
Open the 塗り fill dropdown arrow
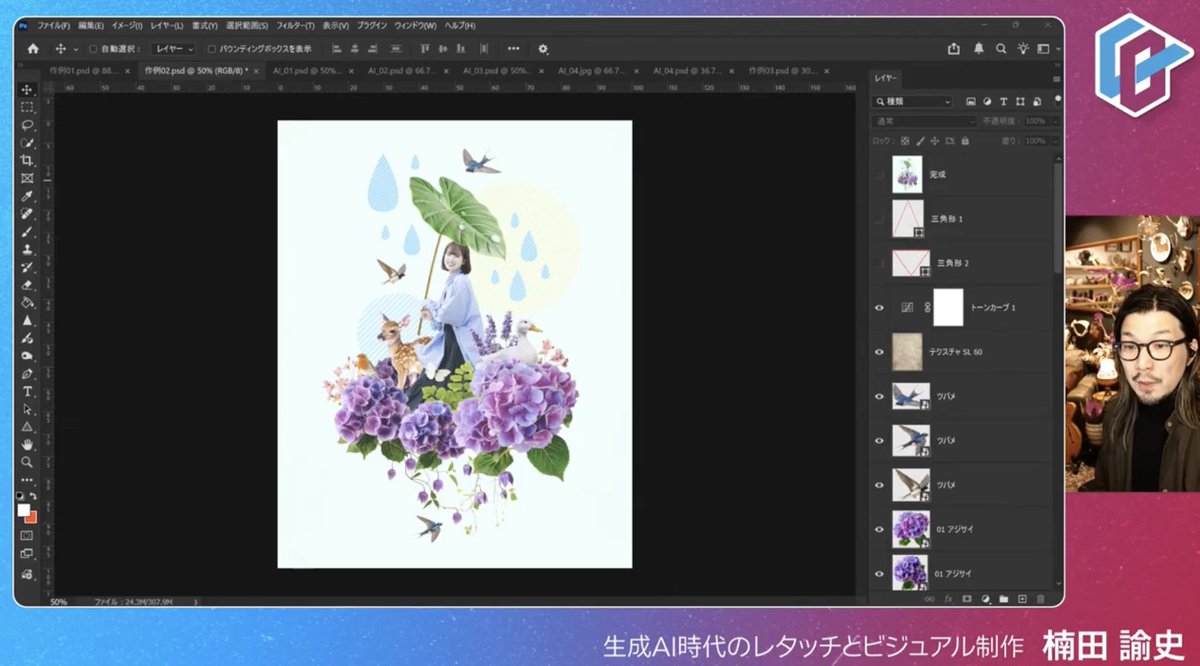[x=1053, y=141]
